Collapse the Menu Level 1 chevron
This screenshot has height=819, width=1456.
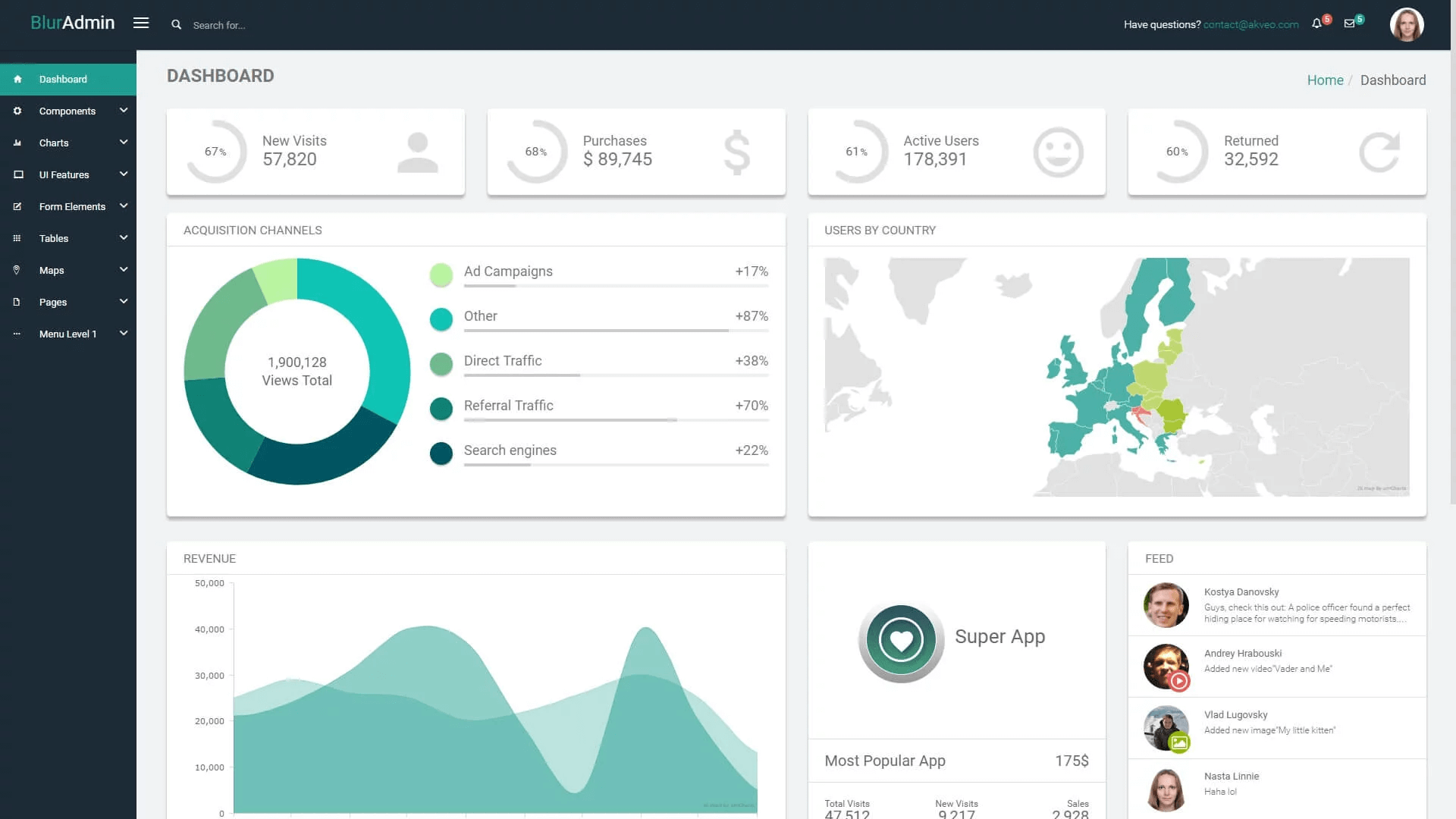124,333
